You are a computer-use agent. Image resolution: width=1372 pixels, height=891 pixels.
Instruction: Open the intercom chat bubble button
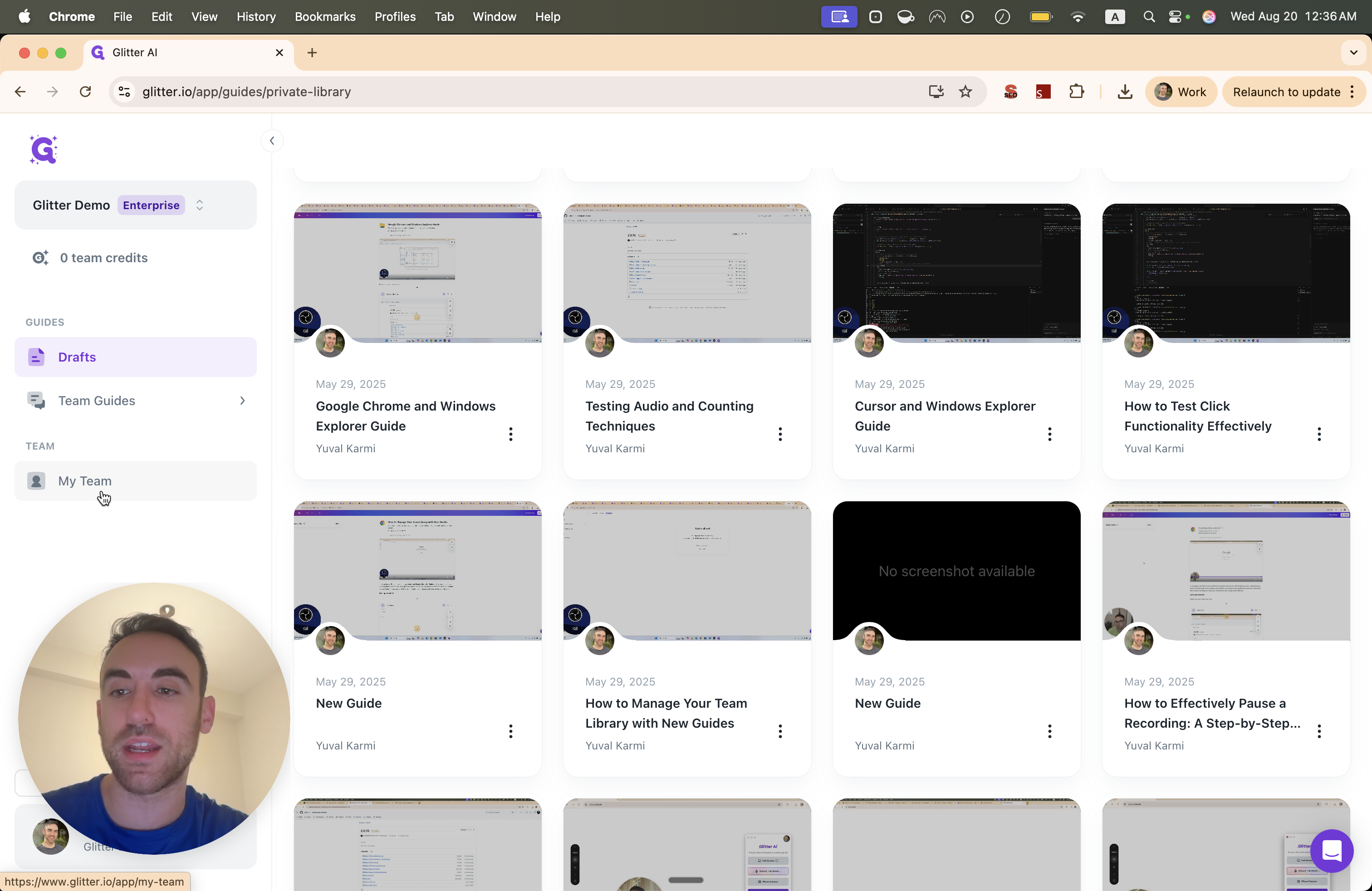(x=1332, y=851)
